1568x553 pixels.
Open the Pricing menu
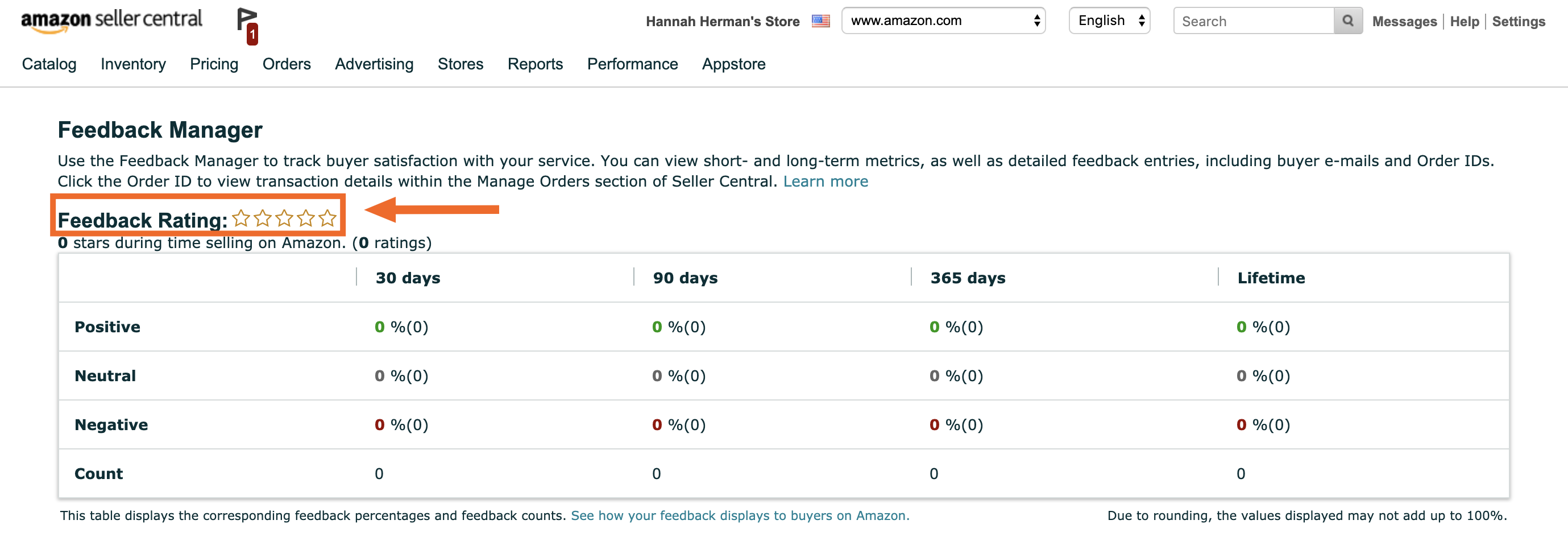tap(214, 64)
